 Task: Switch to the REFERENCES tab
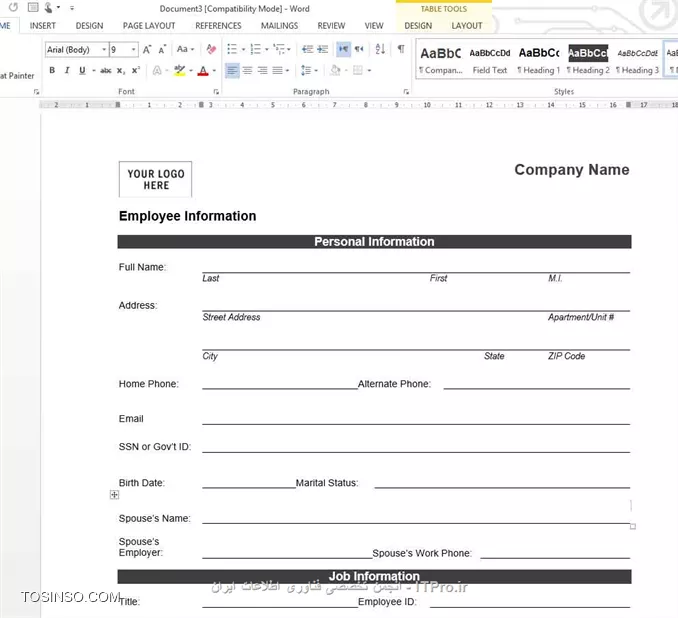click(x=218, y=26)
